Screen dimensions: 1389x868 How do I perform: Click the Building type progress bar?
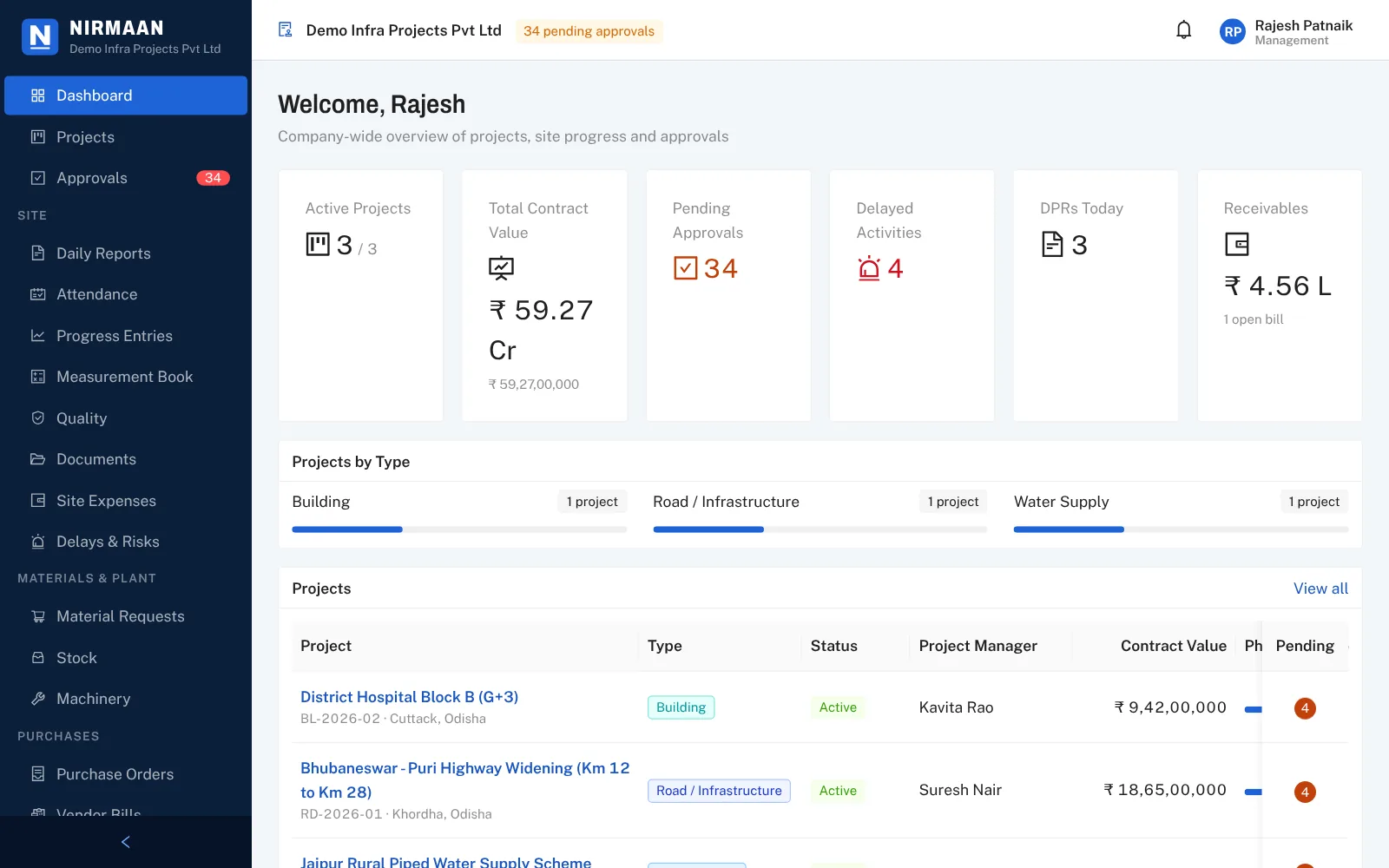point(459,529)
